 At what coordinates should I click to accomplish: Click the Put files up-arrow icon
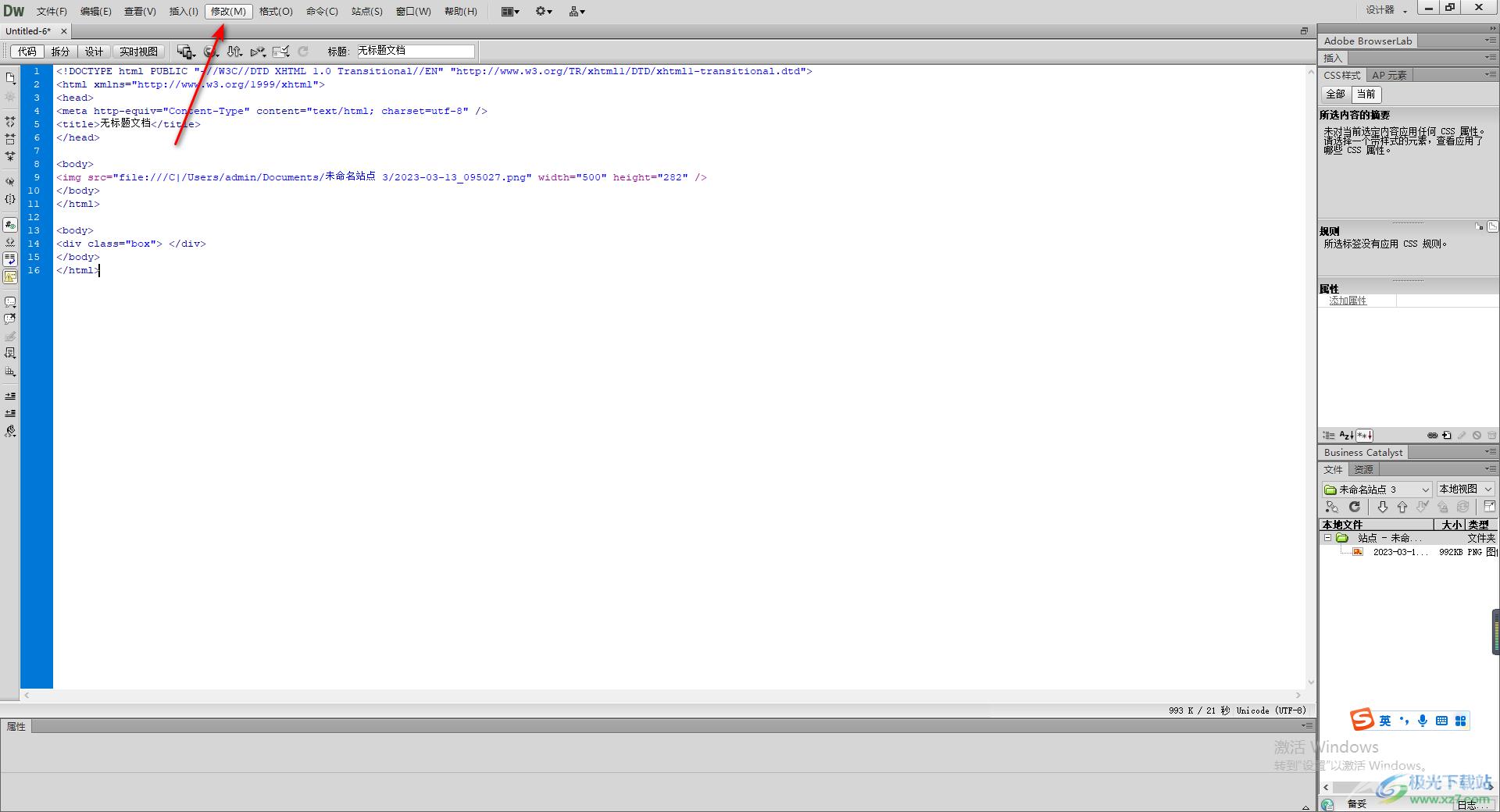pyautogui.click(x=1402, y=507)
